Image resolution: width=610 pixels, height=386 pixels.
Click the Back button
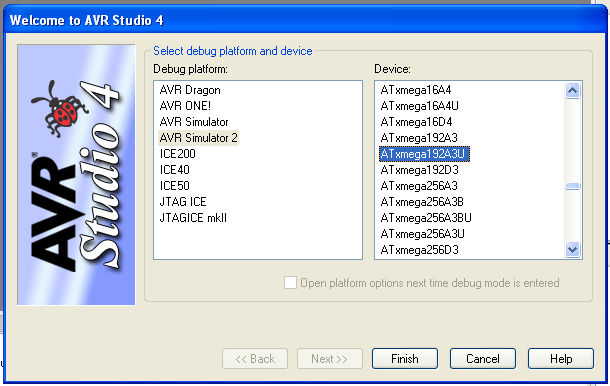pos(255,358)
